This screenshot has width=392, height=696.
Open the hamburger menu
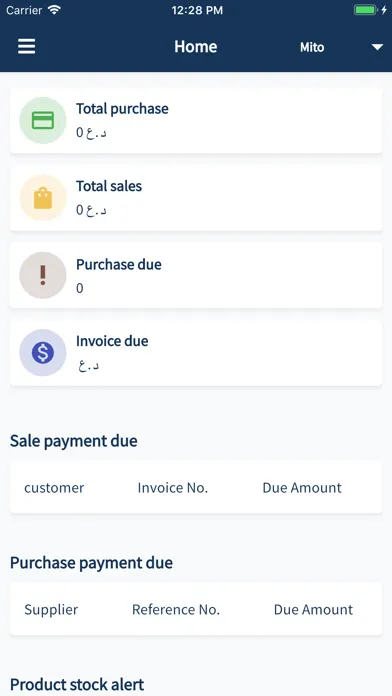point(27,47)
